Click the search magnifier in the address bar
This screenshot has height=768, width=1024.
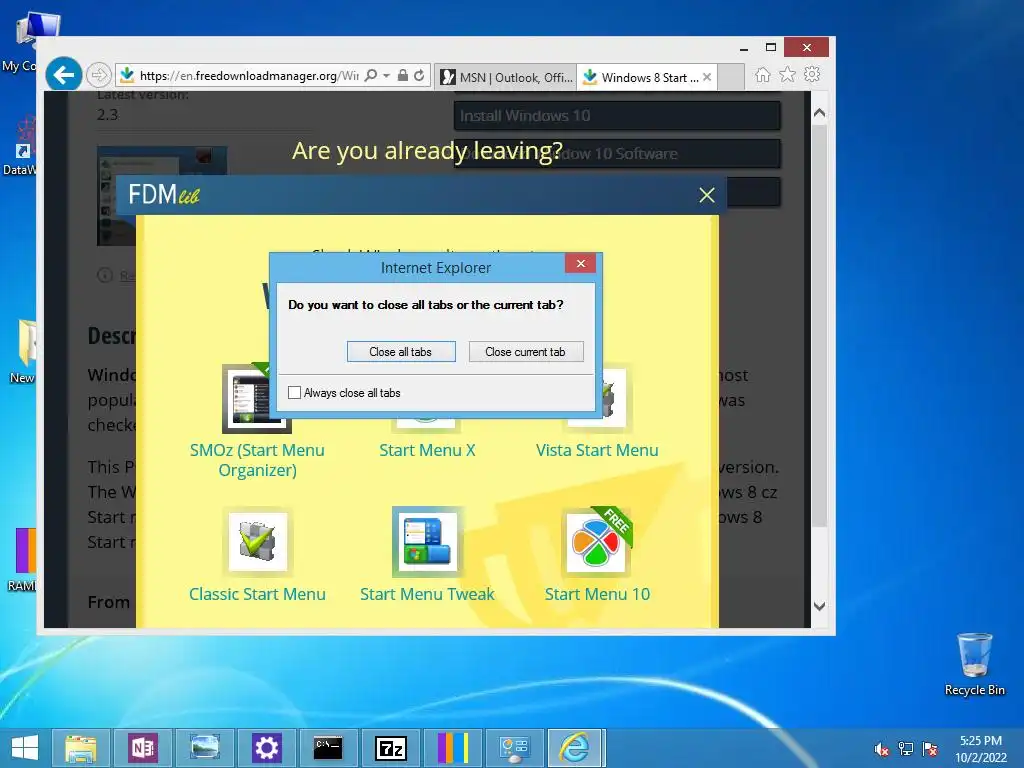pos(370,75)
